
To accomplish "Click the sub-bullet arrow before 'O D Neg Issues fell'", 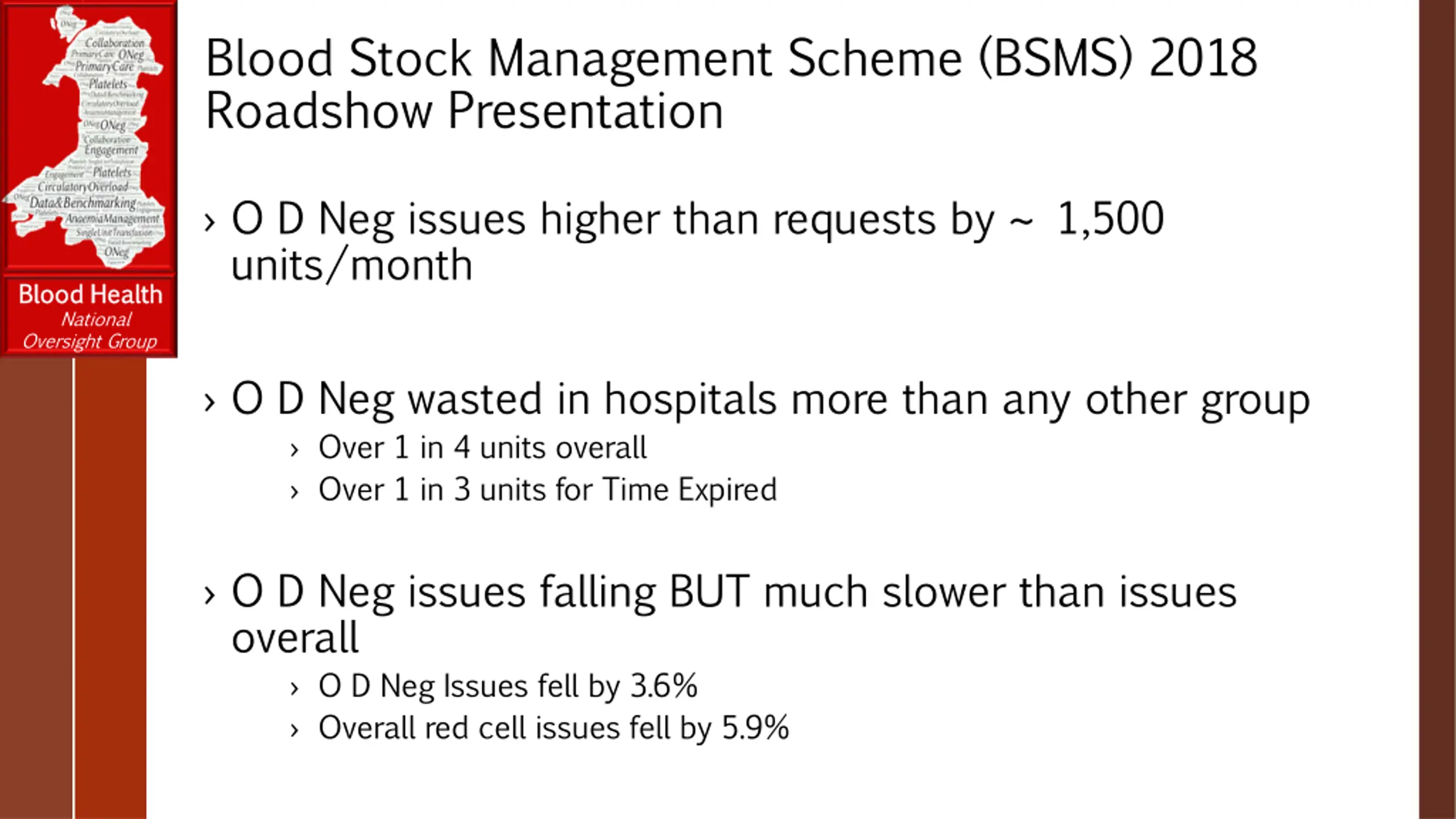I will 294,689.
